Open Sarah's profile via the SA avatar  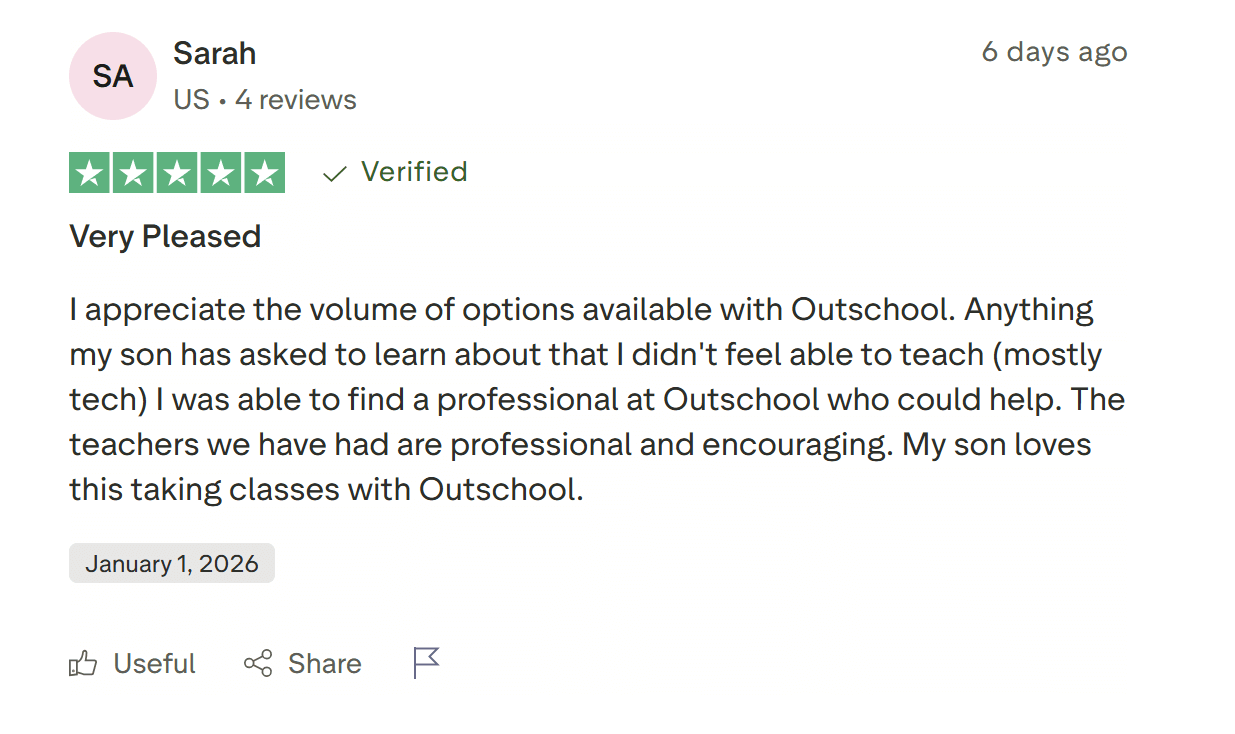click(x=112, y=75)
